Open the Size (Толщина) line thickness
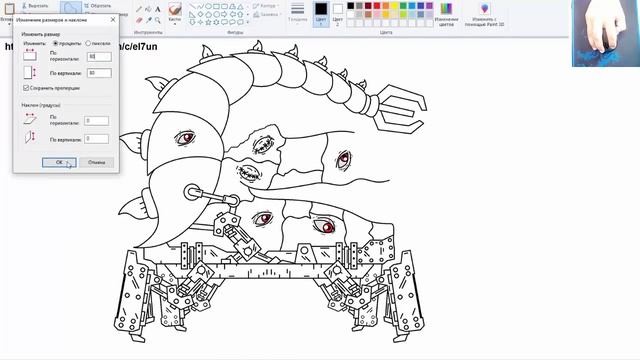This screenshot has width=640, height=360. (x=298, y=13)
